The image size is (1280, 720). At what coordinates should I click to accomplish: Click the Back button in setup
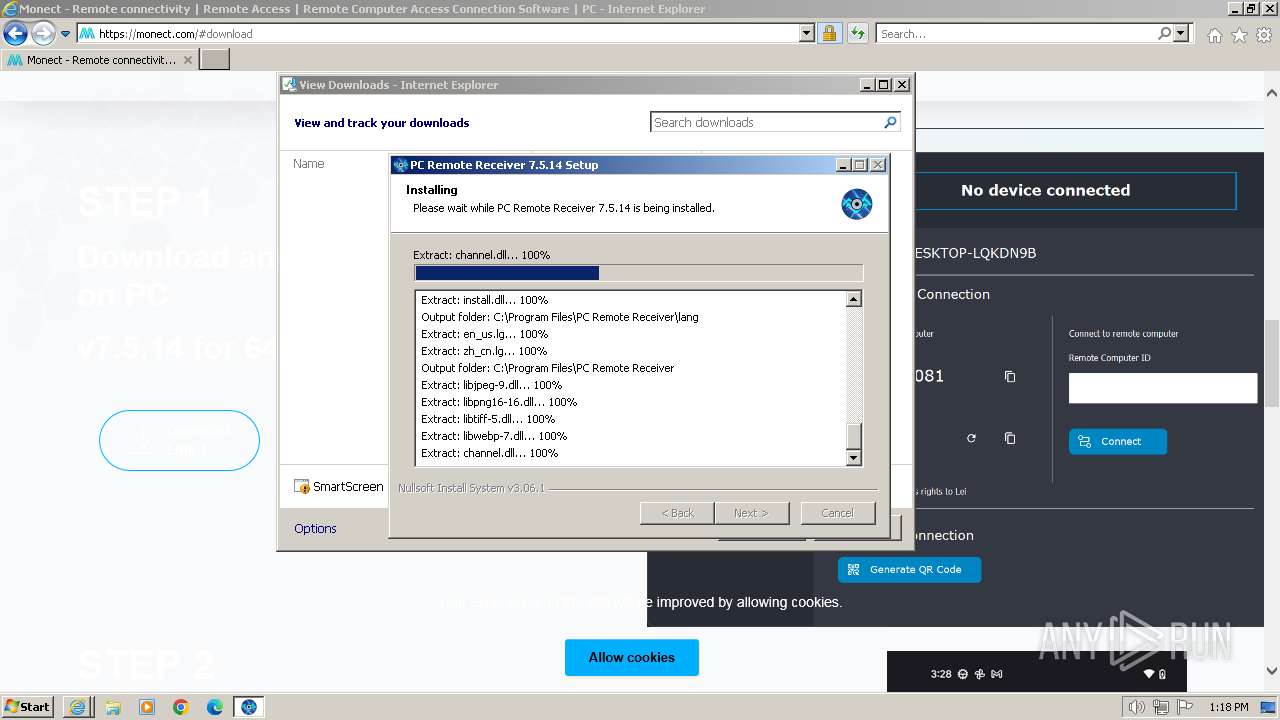677,513
